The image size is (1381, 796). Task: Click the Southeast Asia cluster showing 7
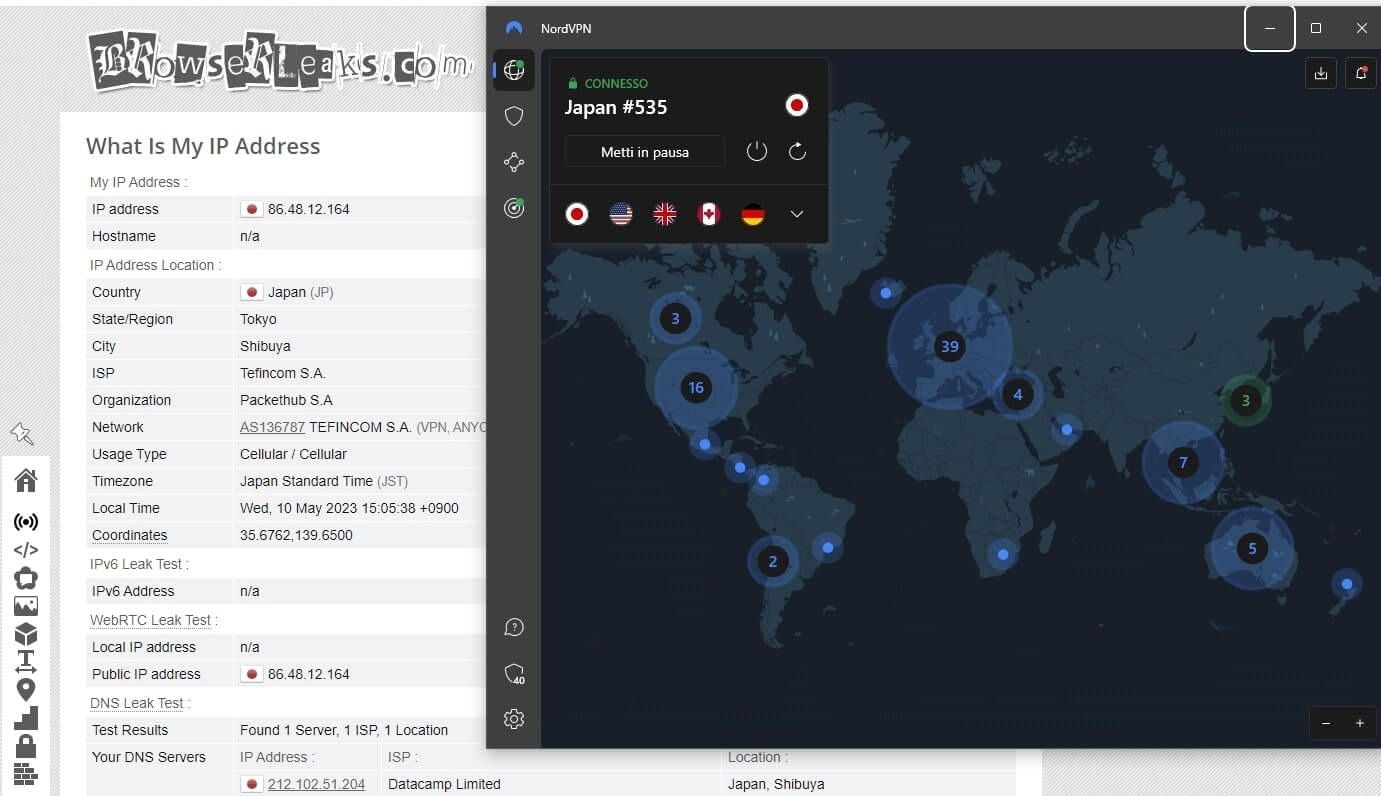click(1183, 462)
